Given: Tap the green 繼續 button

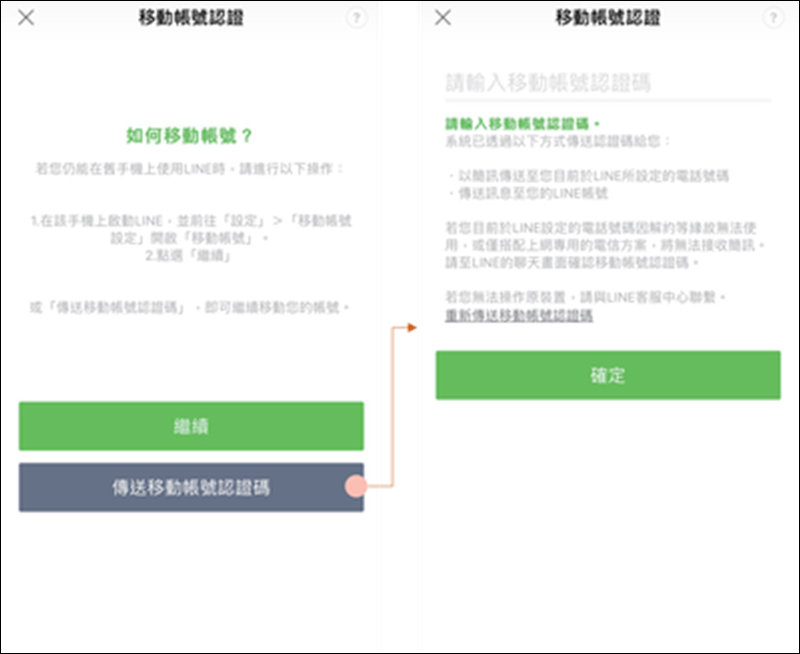Looking at the screenshot, I should click(191, 426).
